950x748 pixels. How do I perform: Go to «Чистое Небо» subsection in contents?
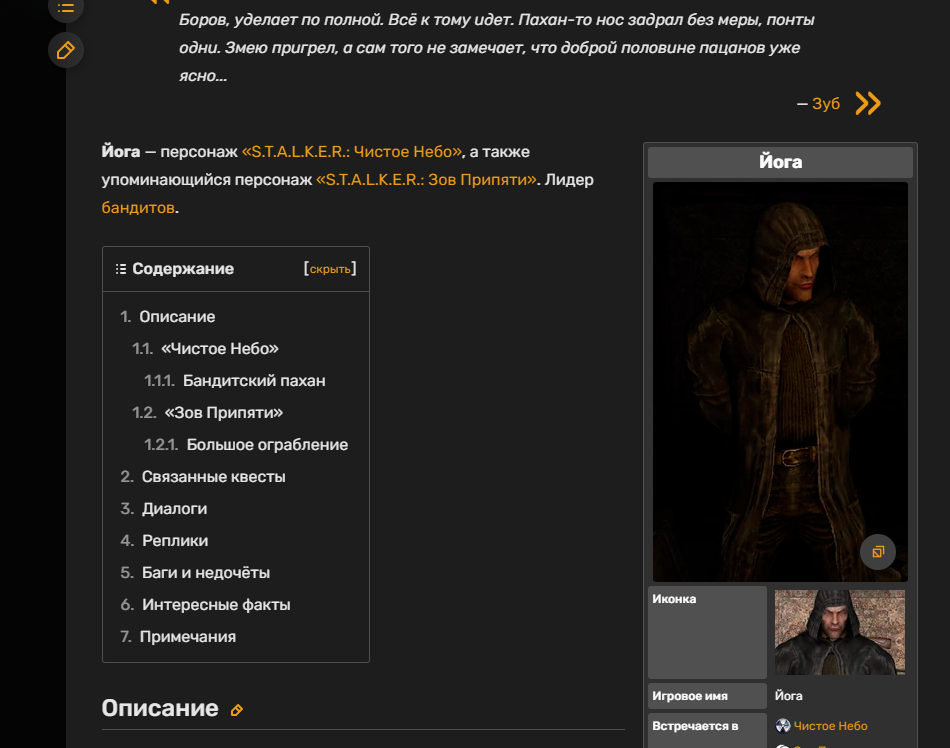pos(219,349)
